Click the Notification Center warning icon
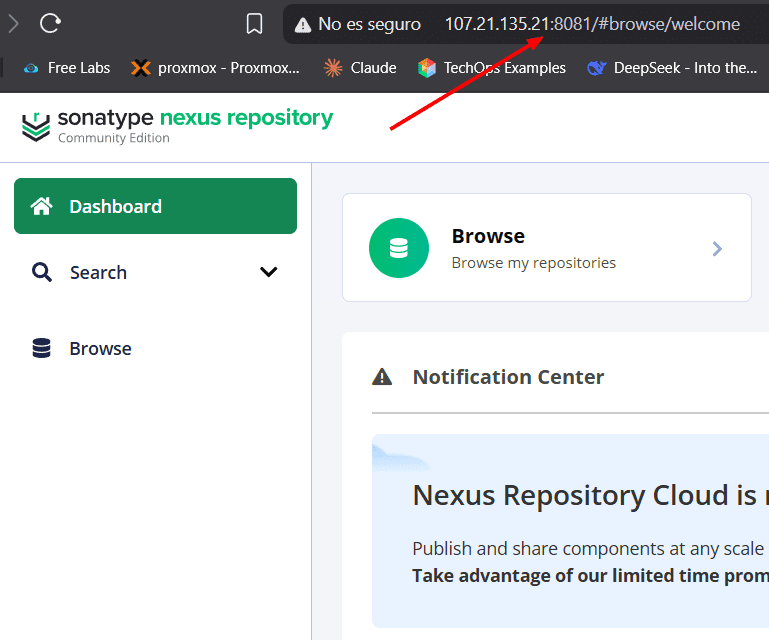The image size is (769, 640). pos(382,377)
